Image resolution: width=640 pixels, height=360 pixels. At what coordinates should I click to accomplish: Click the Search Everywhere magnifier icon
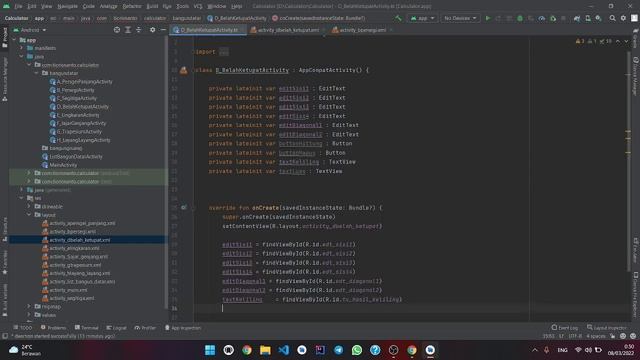[612, 18]
